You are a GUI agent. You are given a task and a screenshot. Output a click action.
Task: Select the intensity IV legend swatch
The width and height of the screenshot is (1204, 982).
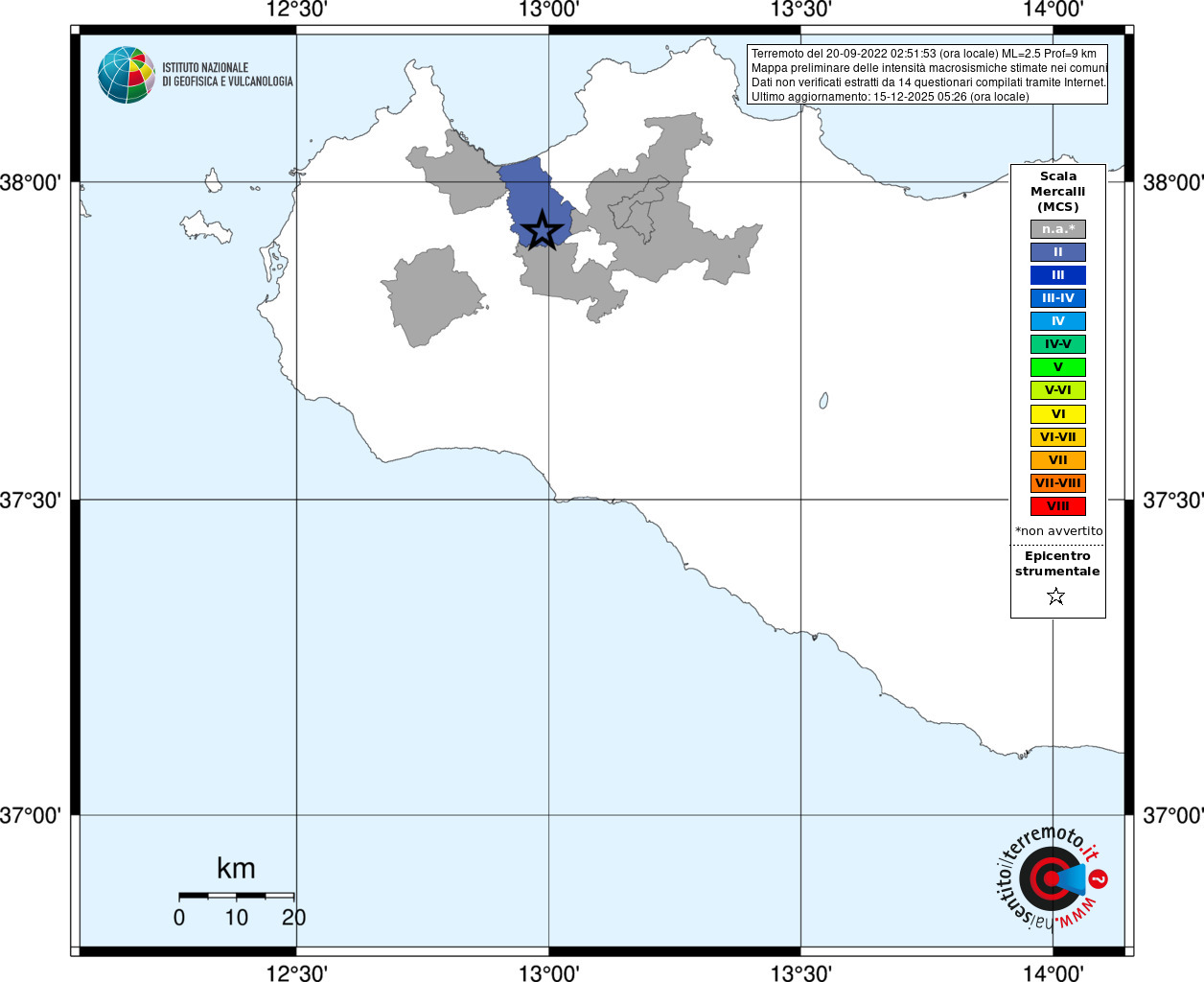point(1058,321)
